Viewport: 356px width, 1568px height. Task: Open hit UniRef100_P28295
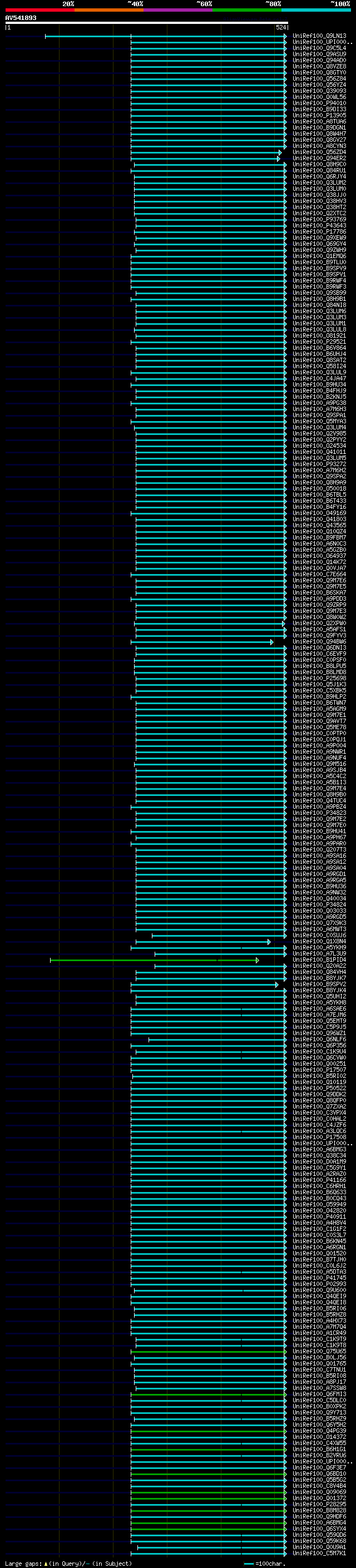pos(319,1504)
